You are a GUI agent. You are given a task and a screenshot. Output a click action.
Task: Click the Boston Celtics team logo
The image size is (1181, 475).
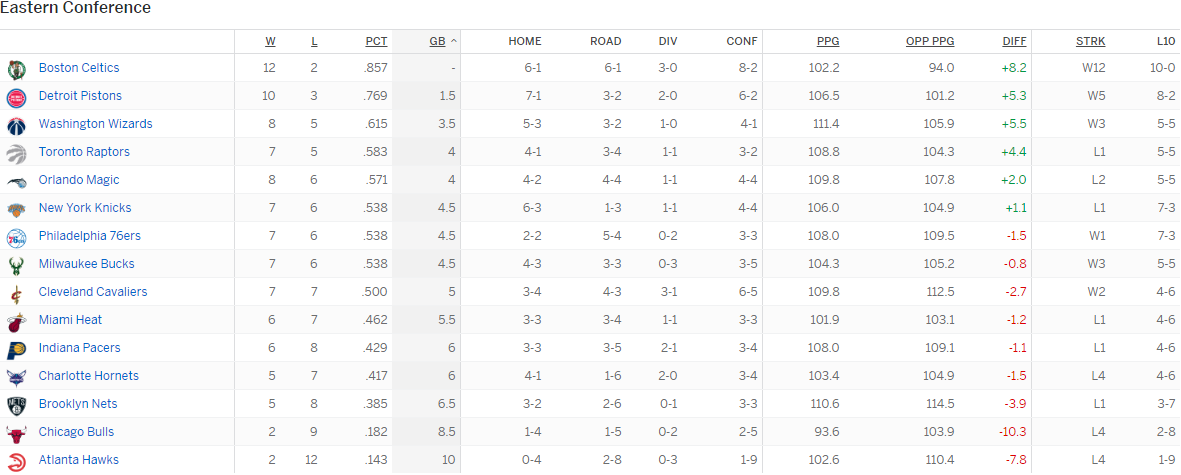pos(16,68)
